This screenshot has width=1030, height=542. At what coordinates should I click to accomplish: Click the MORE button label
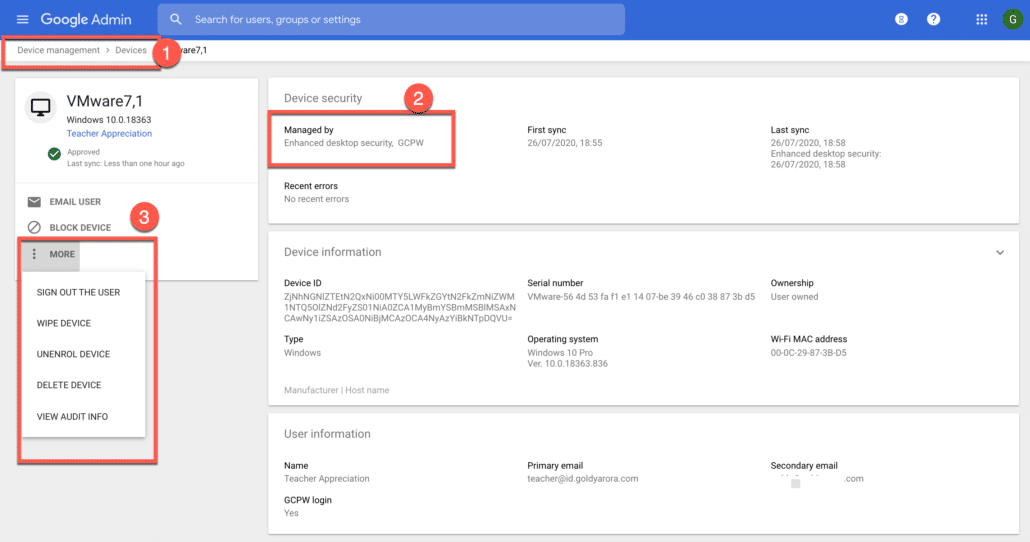tap(62, 254)
